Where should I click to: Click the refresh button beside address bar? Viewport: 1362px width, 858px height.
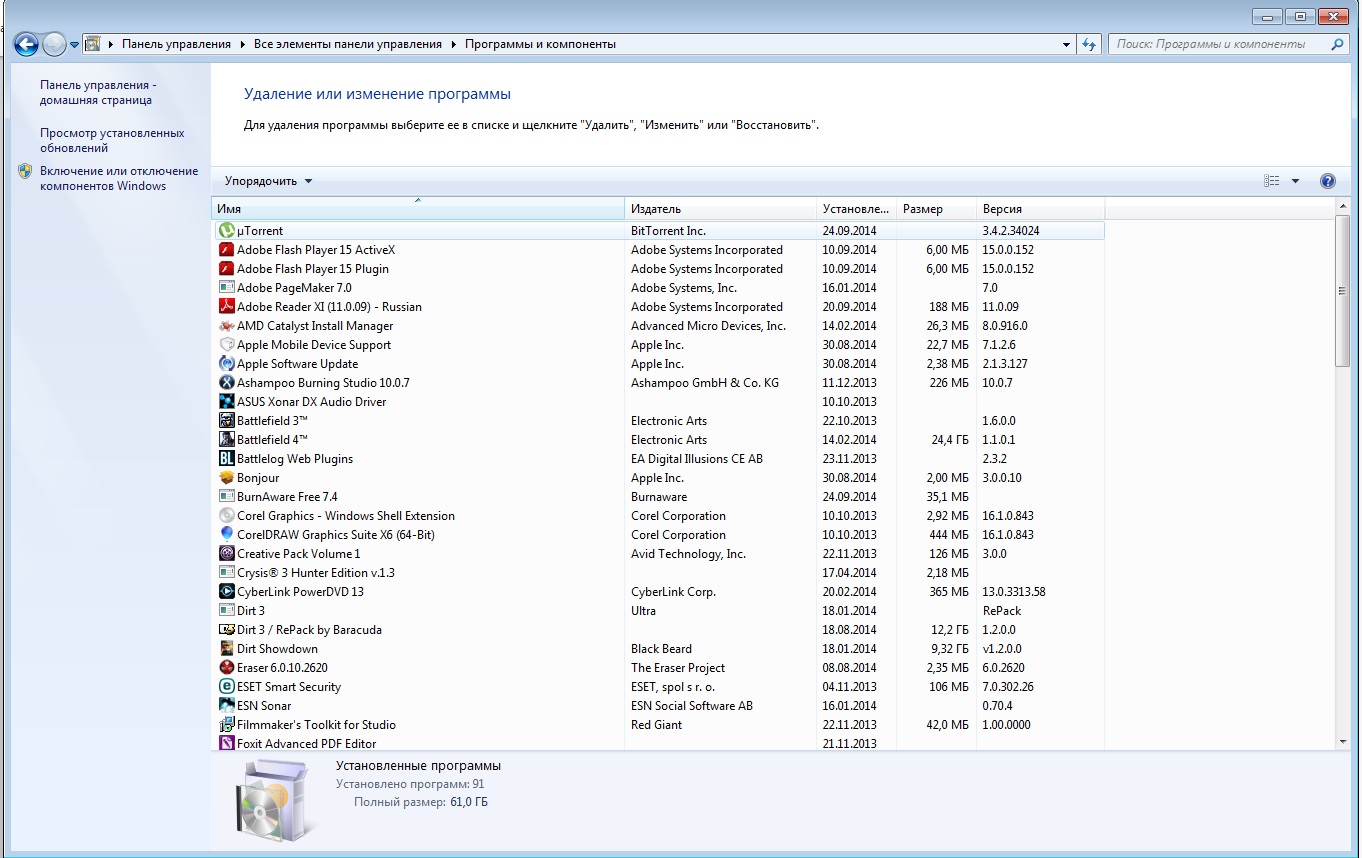point(1089,44)
